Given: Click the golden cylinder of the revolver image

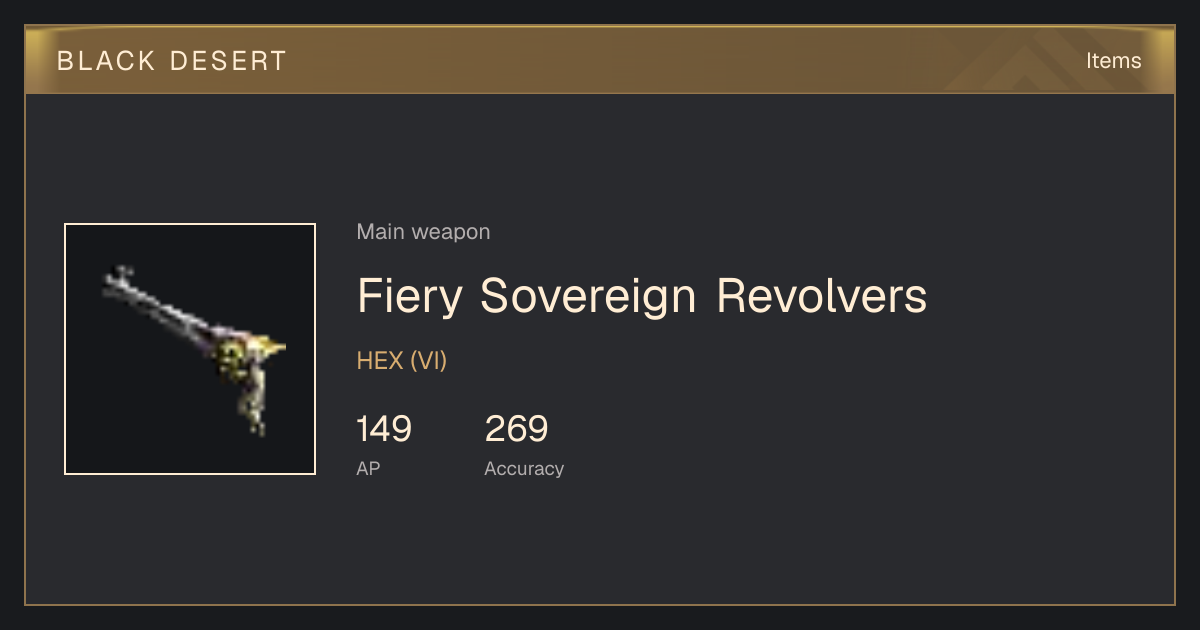Looking at the screenshot, I should [x=235, y=358].
